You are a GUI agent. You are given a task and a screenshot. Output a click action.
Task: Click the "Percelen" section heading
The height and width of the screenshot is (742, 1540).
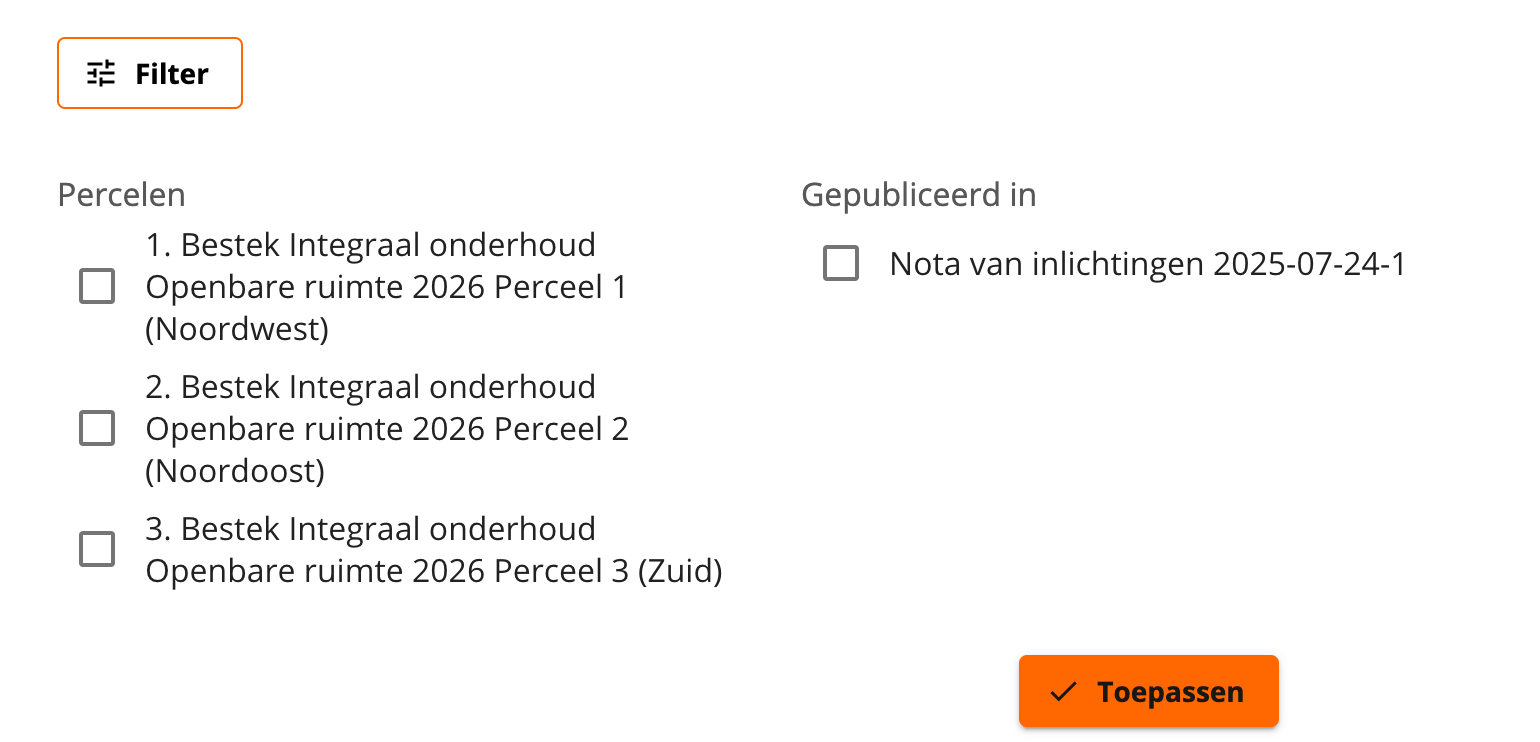121,195
